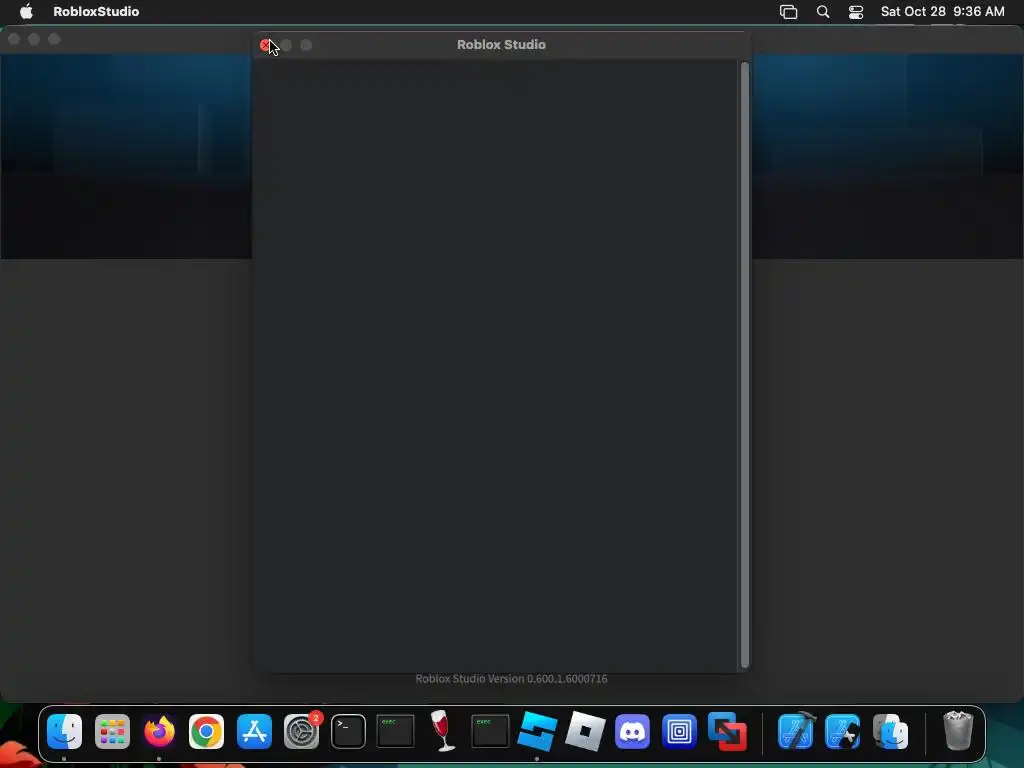
Task: Click the overlapping-windows icon in the menu bar
Action: tap(789, 12)
